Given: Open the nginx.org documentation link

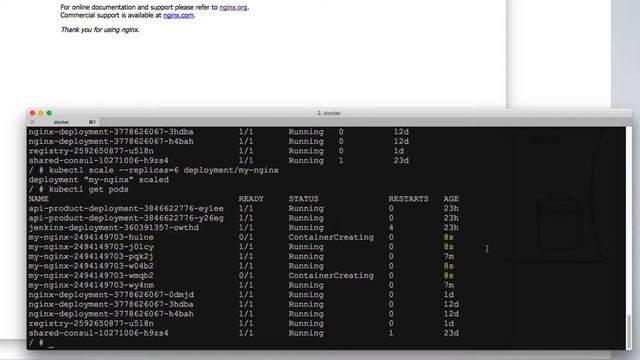Looking at the screenshot, I should click(233, 7).
